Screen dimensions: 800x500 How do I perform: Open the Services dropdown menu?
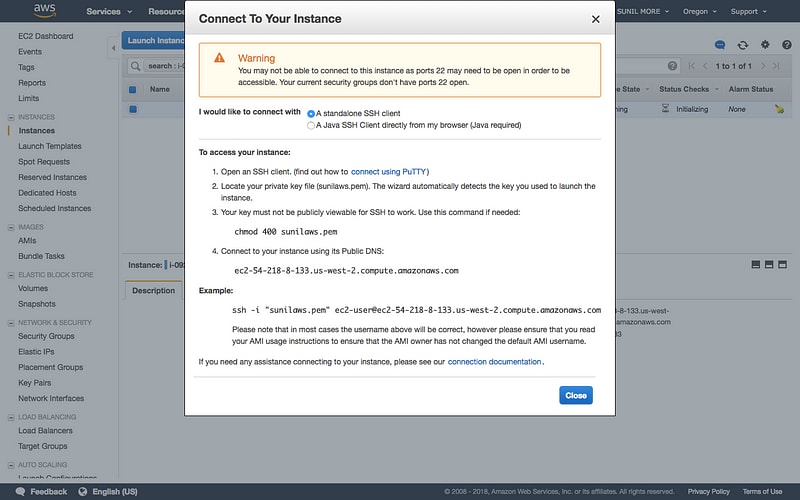point(109,11)
